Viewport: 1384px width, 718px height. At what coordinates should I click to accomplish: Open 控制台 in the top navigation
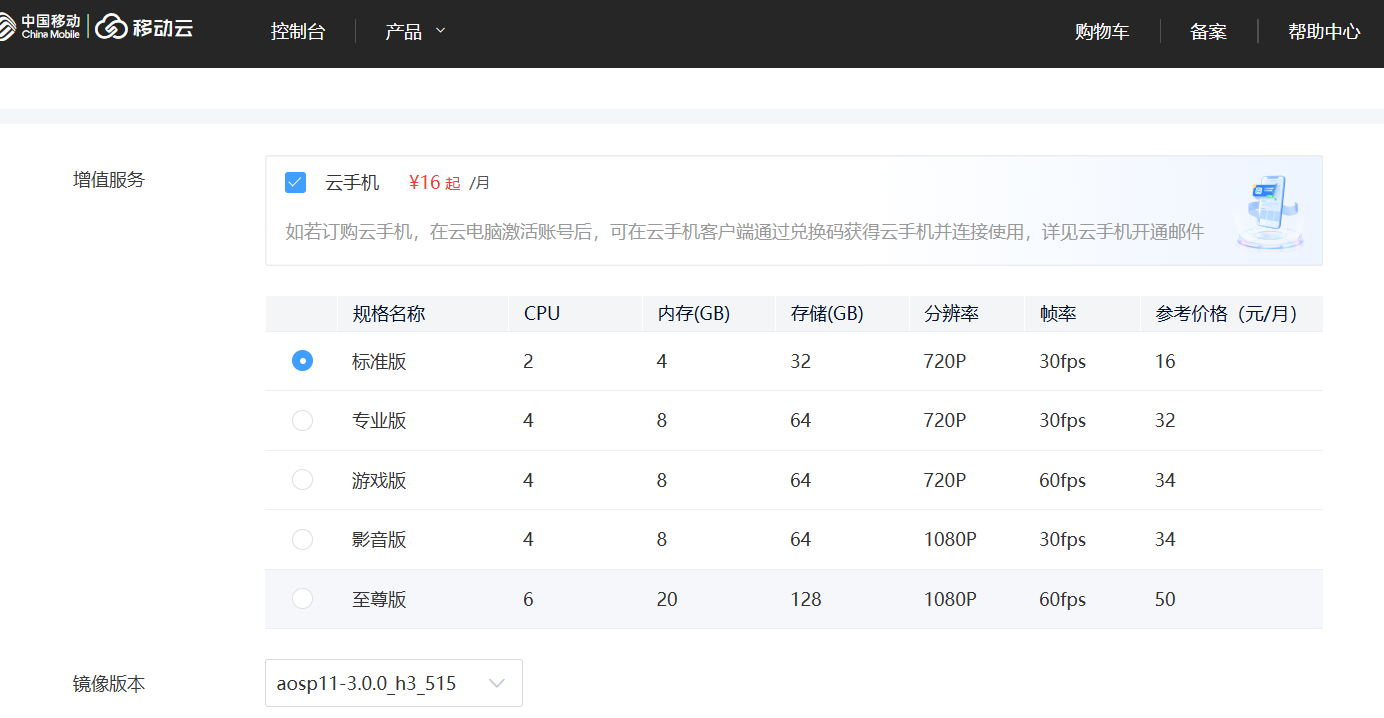pyautogui.click(x=298, y=32)
